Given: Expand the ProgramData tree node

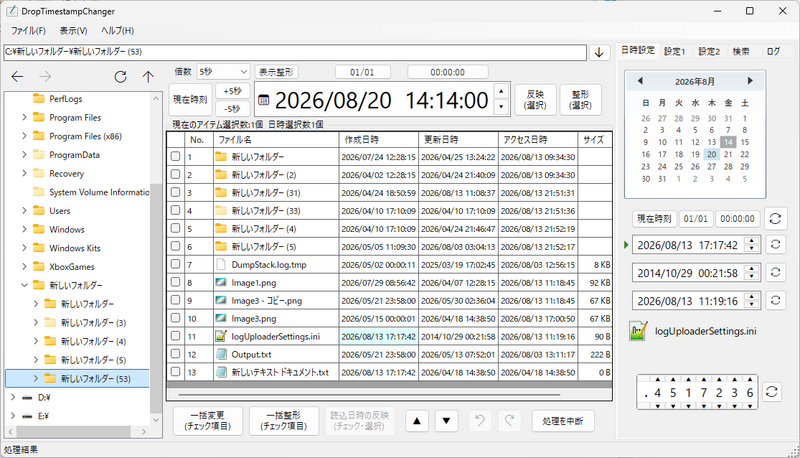Looking at the screenshot, I should (x=24, y=155).
